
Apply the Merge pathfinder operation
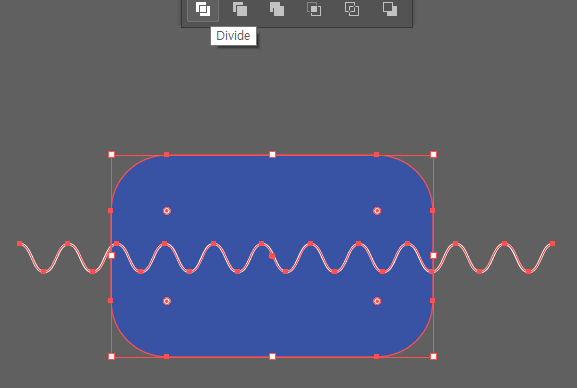pos(277,9)
